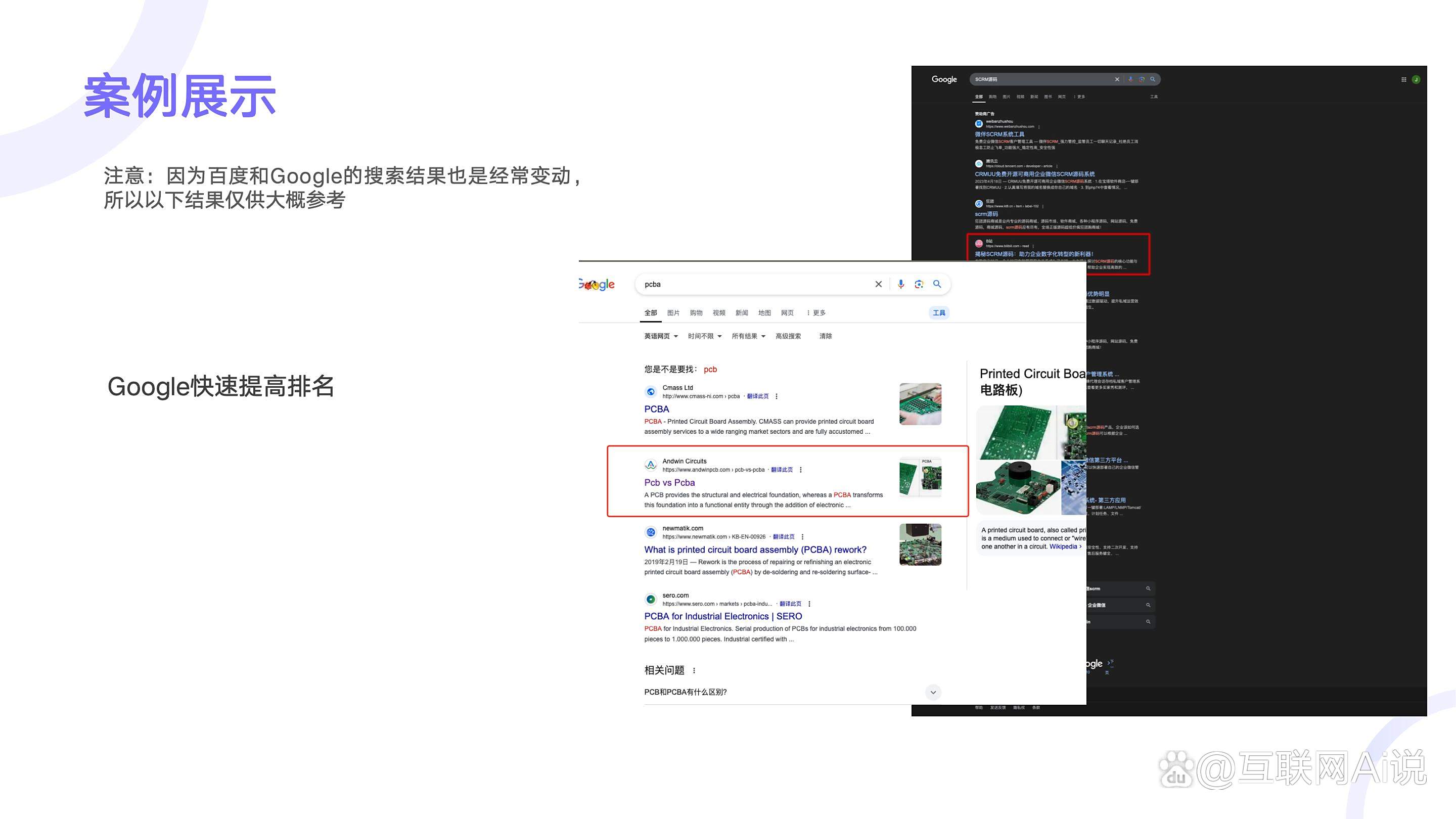1456x819 pixels.
Task: Open newmatik result thumbnail image
Action: pos(920,545)
